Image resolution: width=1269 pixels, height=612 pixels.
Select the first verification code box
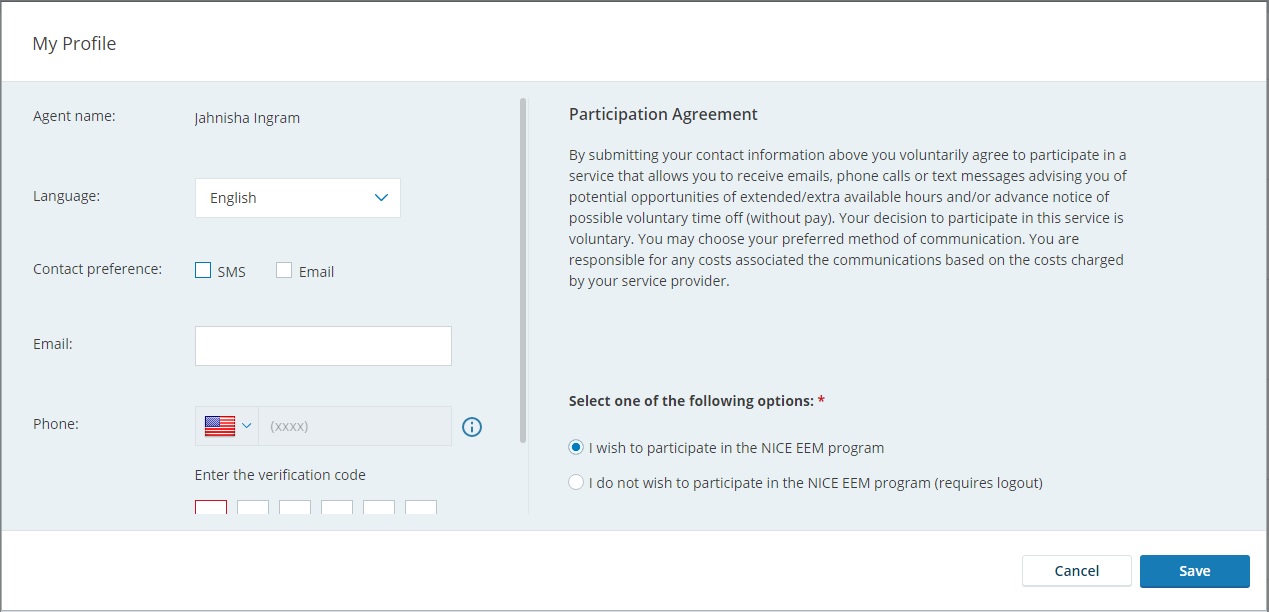click(x=211, y=507)
